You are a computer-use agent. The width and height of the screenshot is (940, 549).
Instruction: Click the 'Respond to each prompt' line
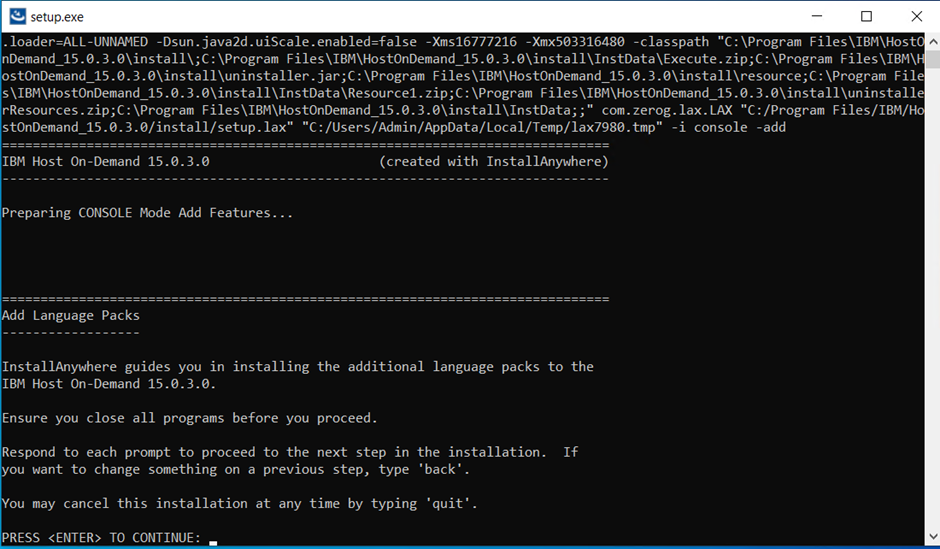[290, 452]
